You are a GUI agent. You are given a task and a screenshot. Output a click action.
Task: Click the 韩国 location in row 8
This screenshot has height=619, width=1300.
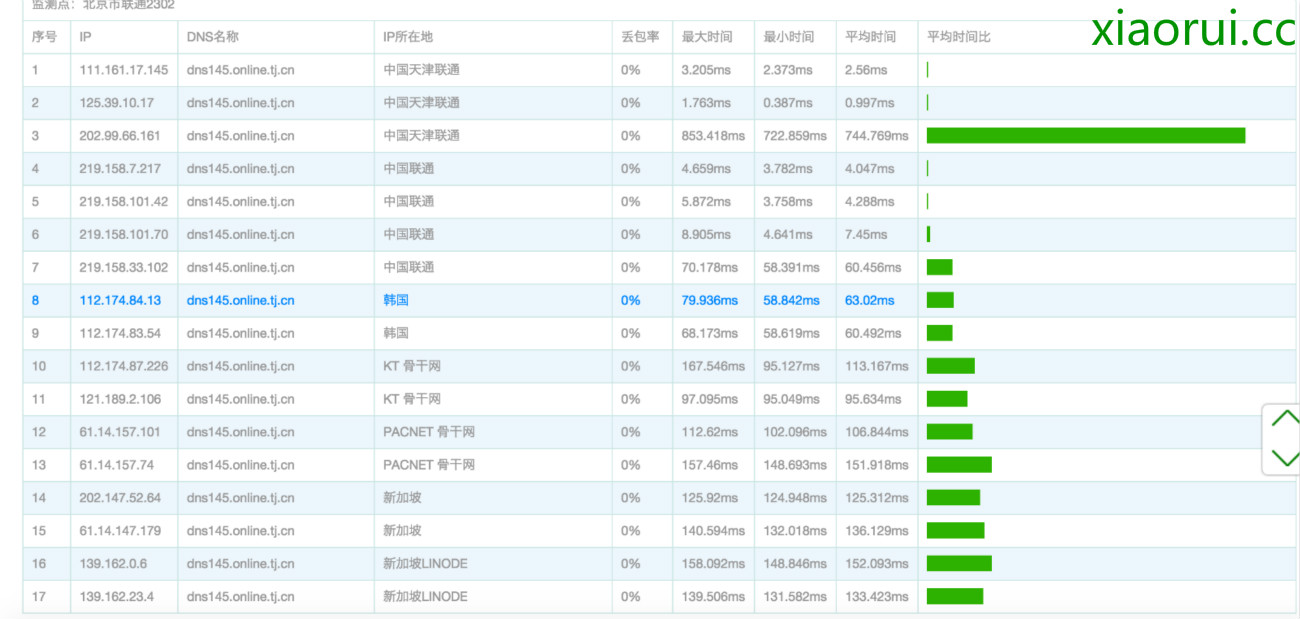point(396,300)
